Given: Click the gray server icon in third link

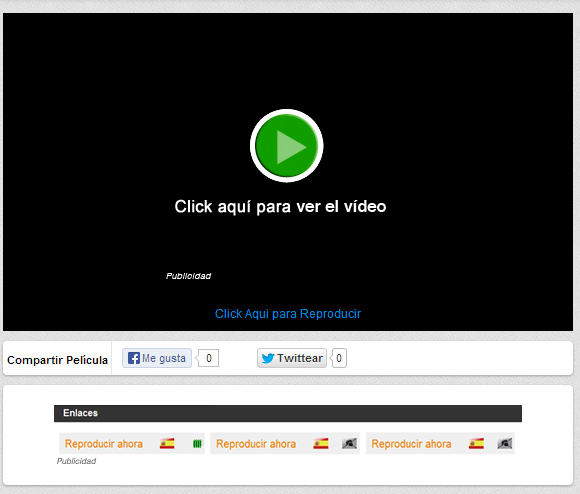Looking at the screenshot, I should (505, 443).
